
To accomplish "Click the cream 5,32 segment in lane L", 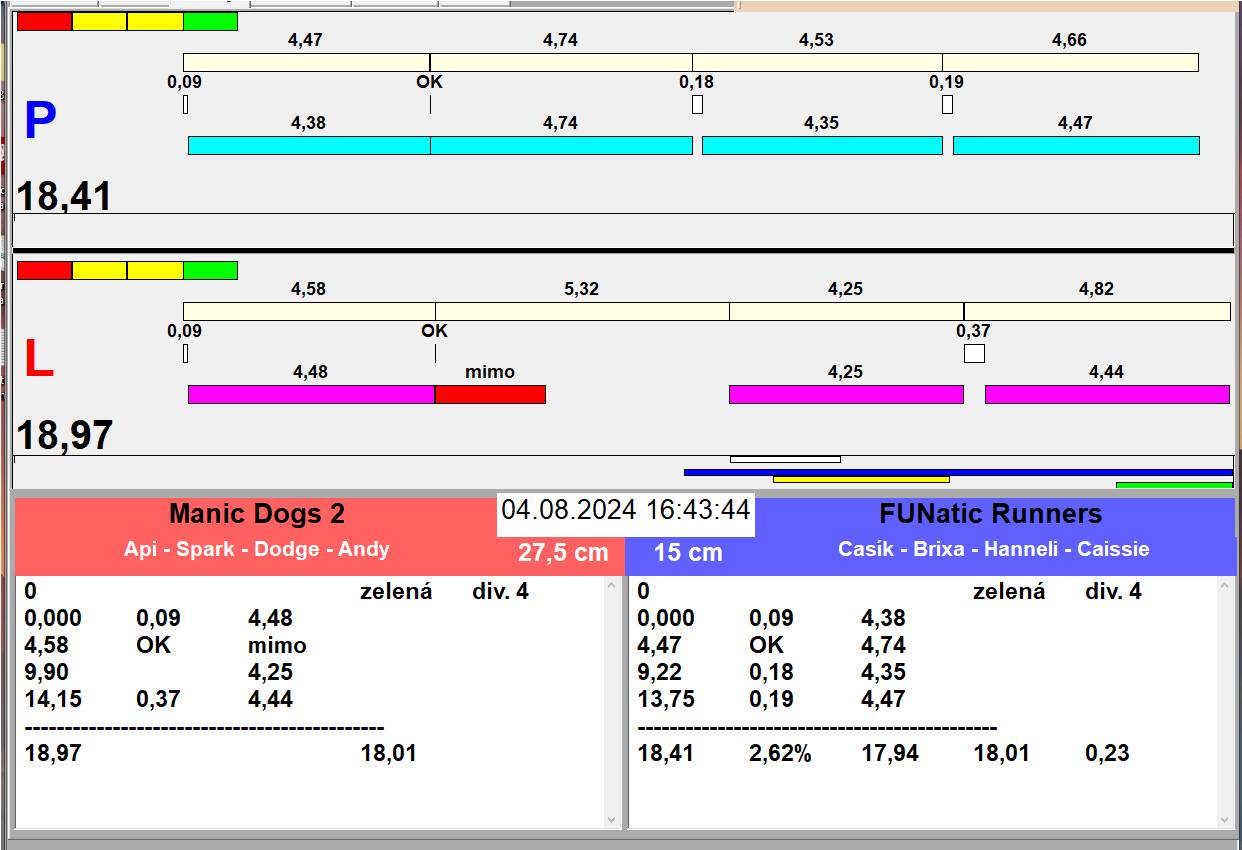I will [582, 311].
